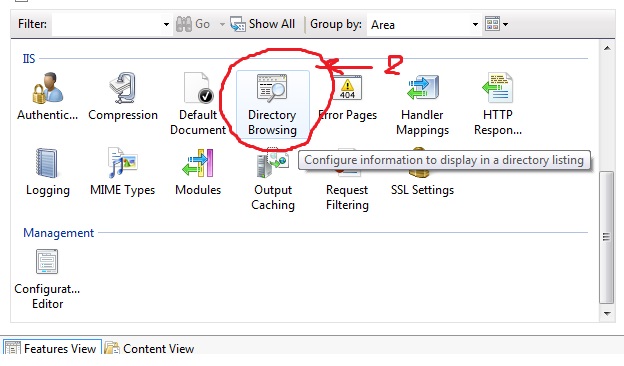Click the scrollbar down arrow
Image resolution: width=624 pixels, height=366 pixels.
(x=607, y=313)
